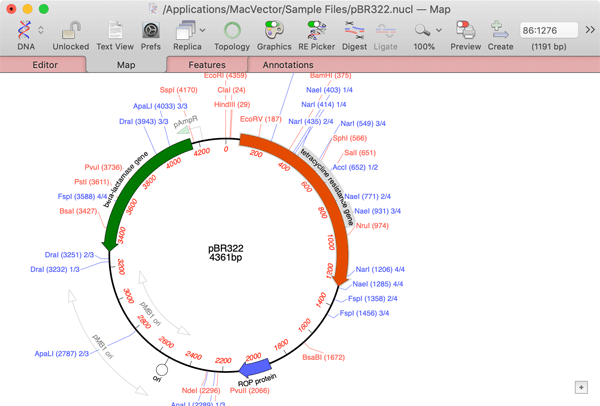Screen dimensions: 600x406
Task: Click PvuII (2066) site label
Action: pyautogui.click(x=249, y=390)
